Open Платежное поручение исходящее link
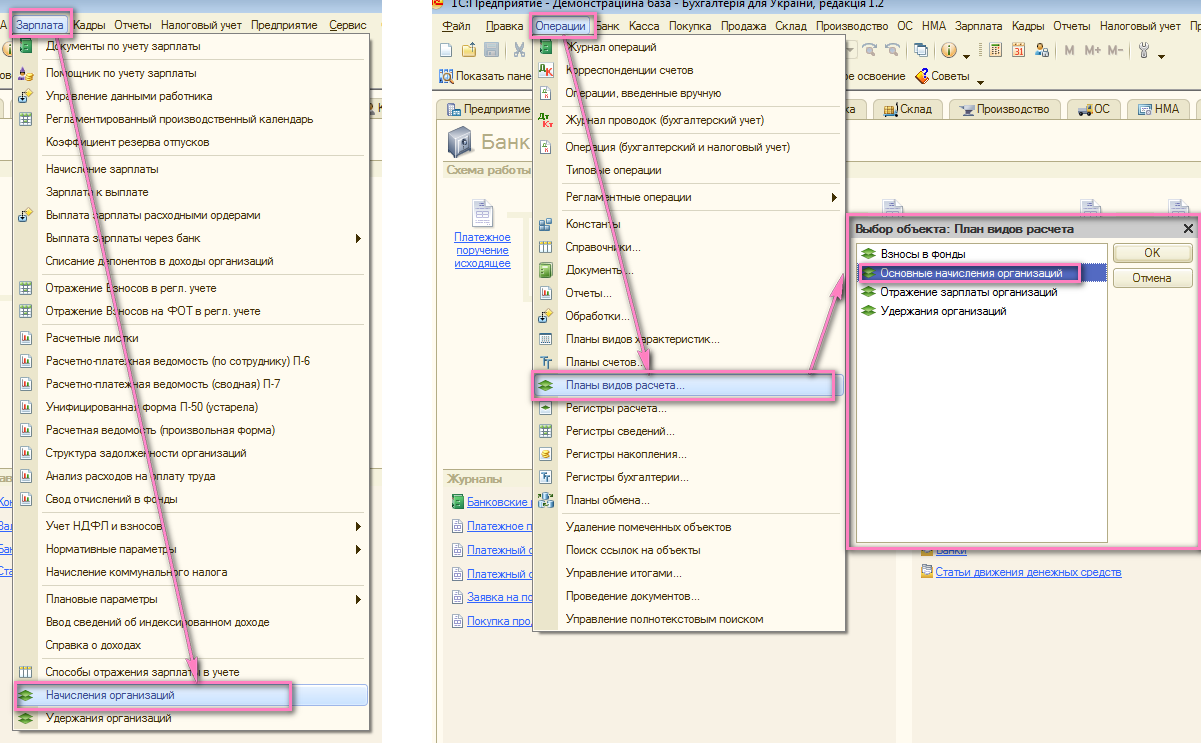Screen dimensions: 1201x743 (x=482, y=250)
